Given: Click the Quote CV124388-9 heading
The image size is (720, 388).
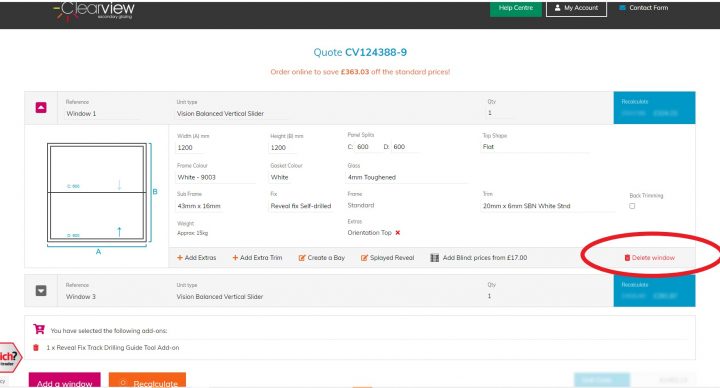Looking at the screenshot, I should pos(360,52).
